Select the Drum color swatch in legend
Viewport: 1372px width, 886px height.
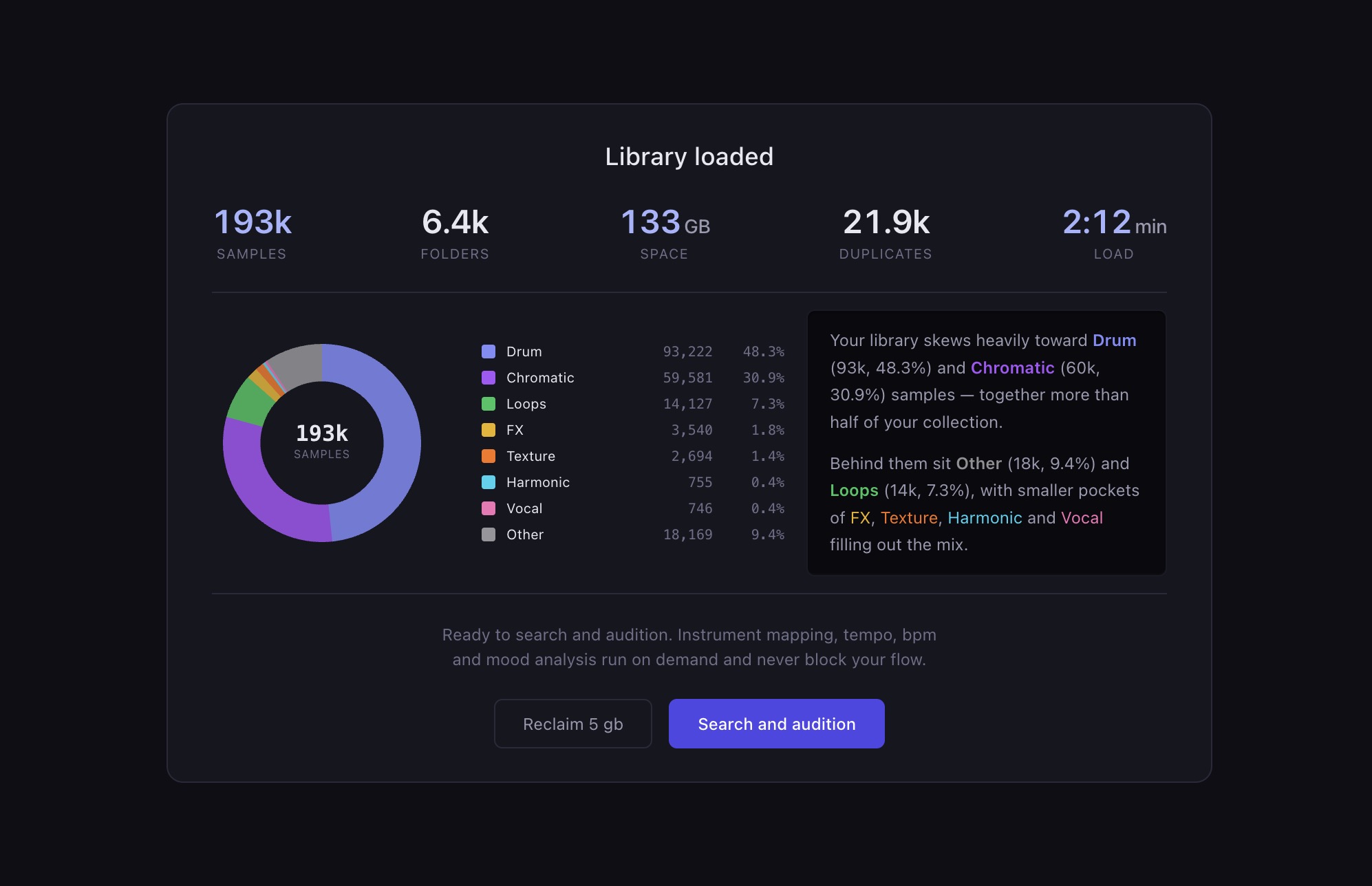click(489, 352)
